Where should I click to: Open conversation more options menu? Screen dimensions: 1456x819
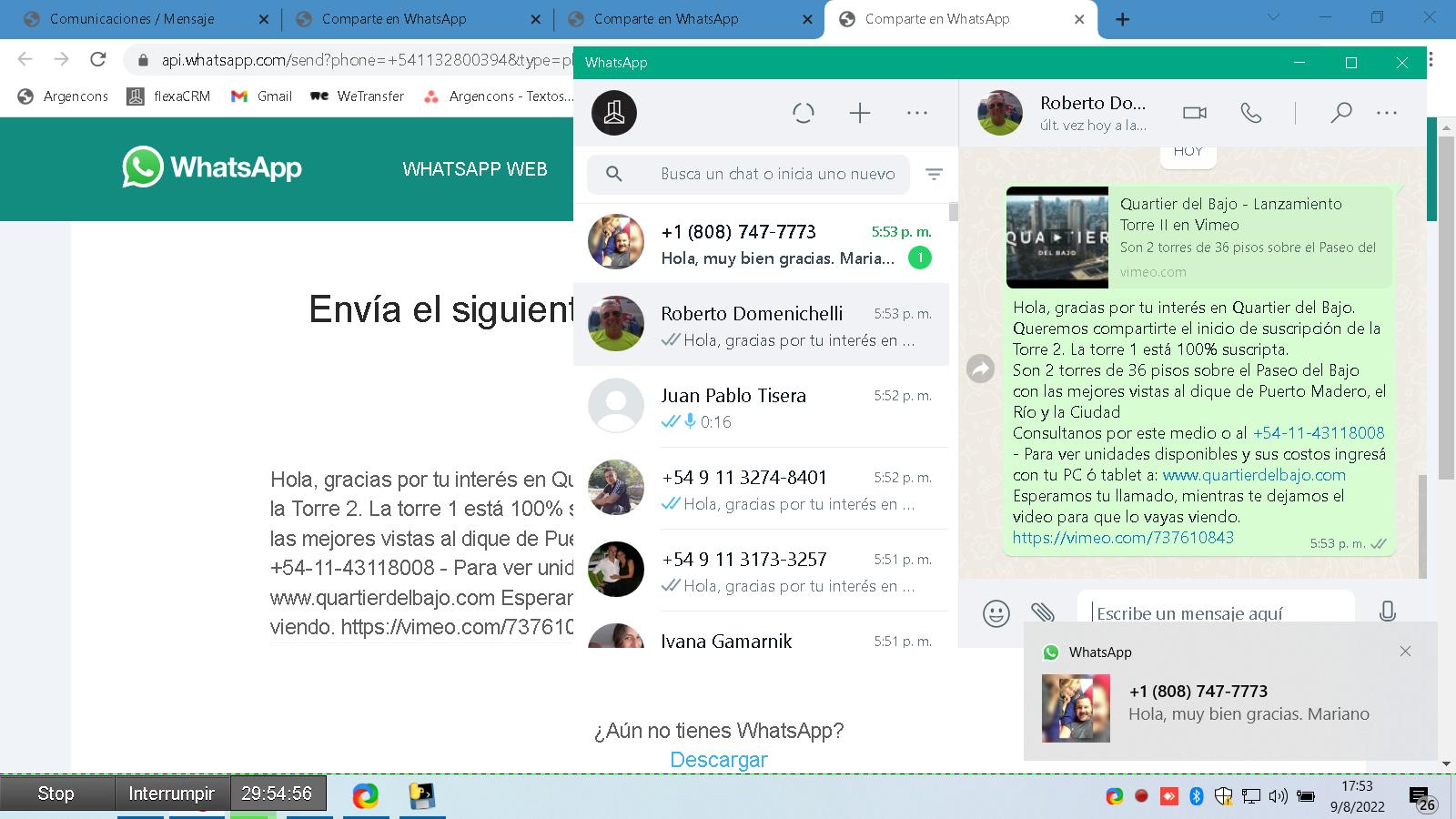1387,113
